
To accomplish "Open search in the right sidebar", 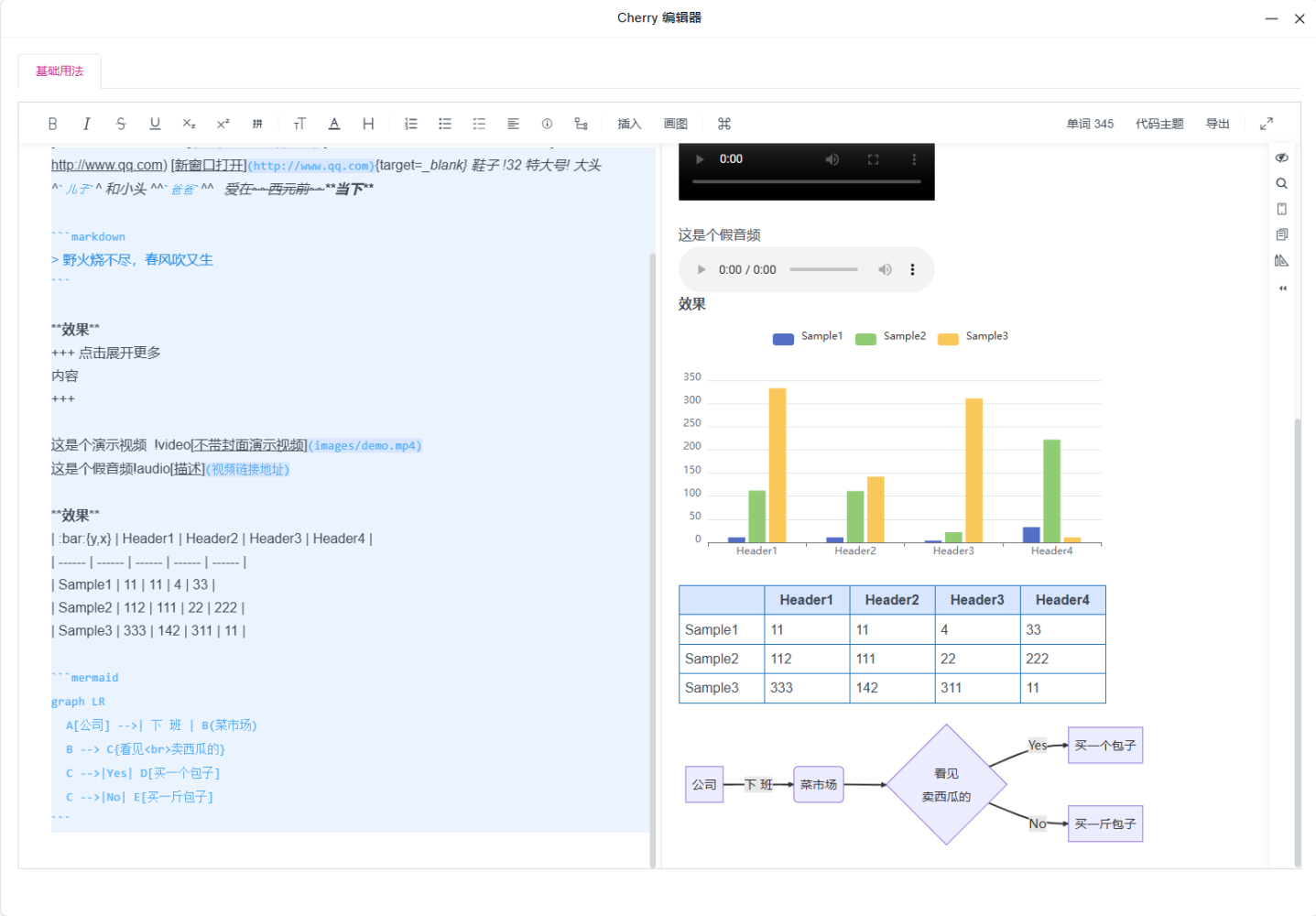I will coord(1281,183).
